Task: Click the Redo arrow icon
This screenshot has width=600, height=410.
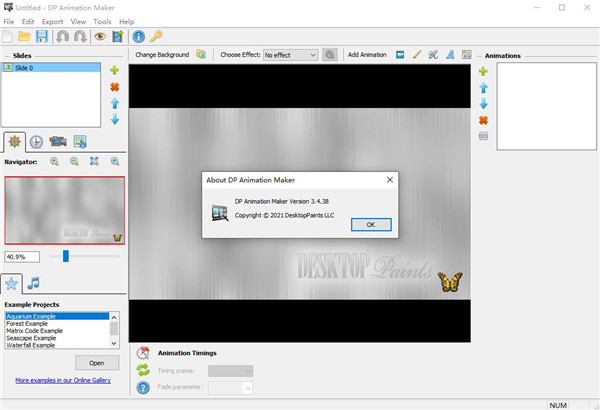Action: (x=80, y=37)
